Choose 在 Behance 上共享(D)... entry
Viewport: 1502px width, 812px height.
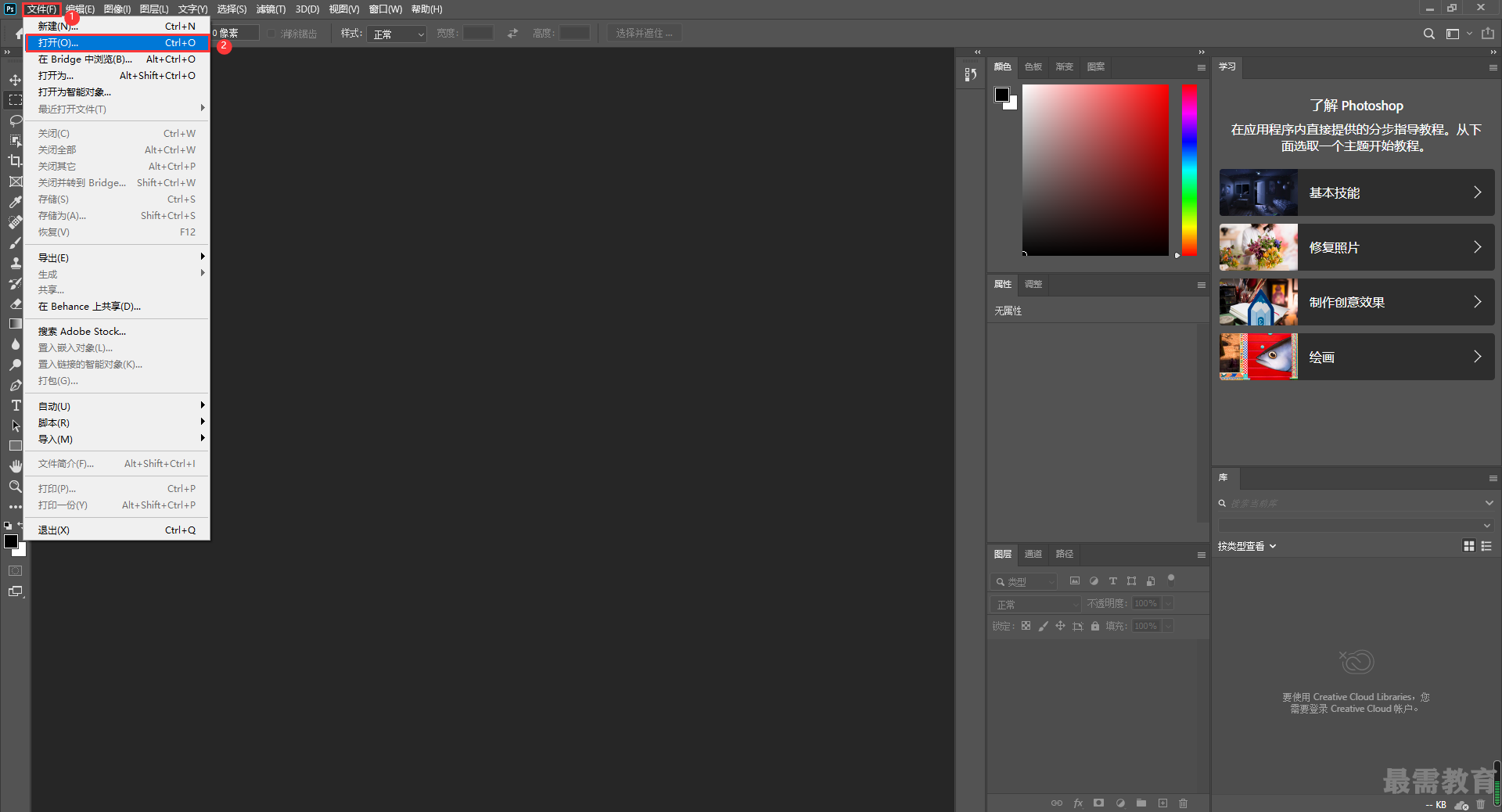[x=117, y=306]
